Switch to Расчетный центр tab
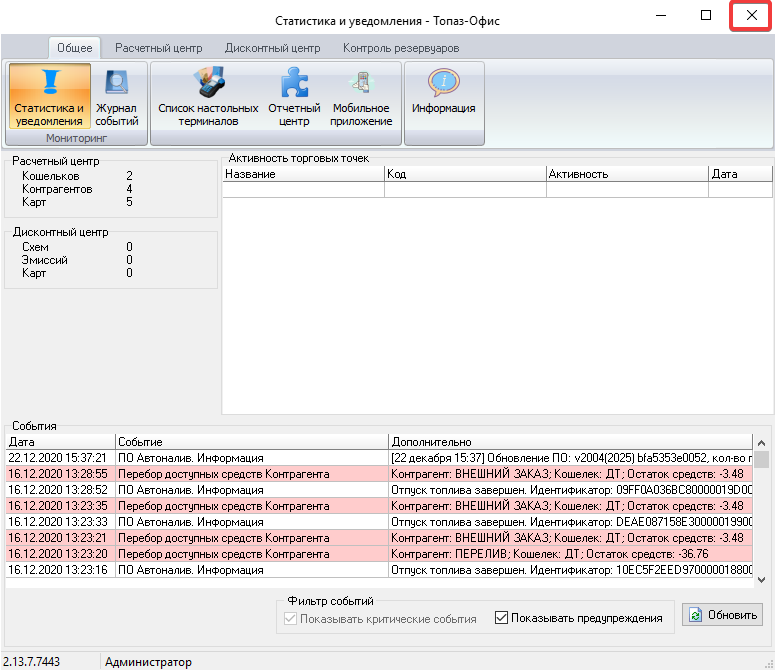 click(x=159, y=48)
